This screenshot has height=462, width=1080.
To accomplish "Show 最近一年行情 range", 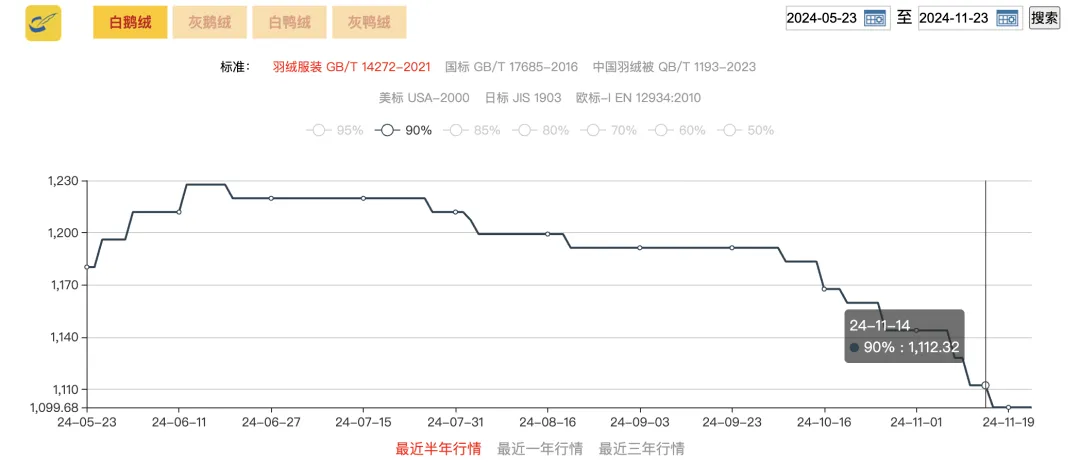I will [540, 449].
